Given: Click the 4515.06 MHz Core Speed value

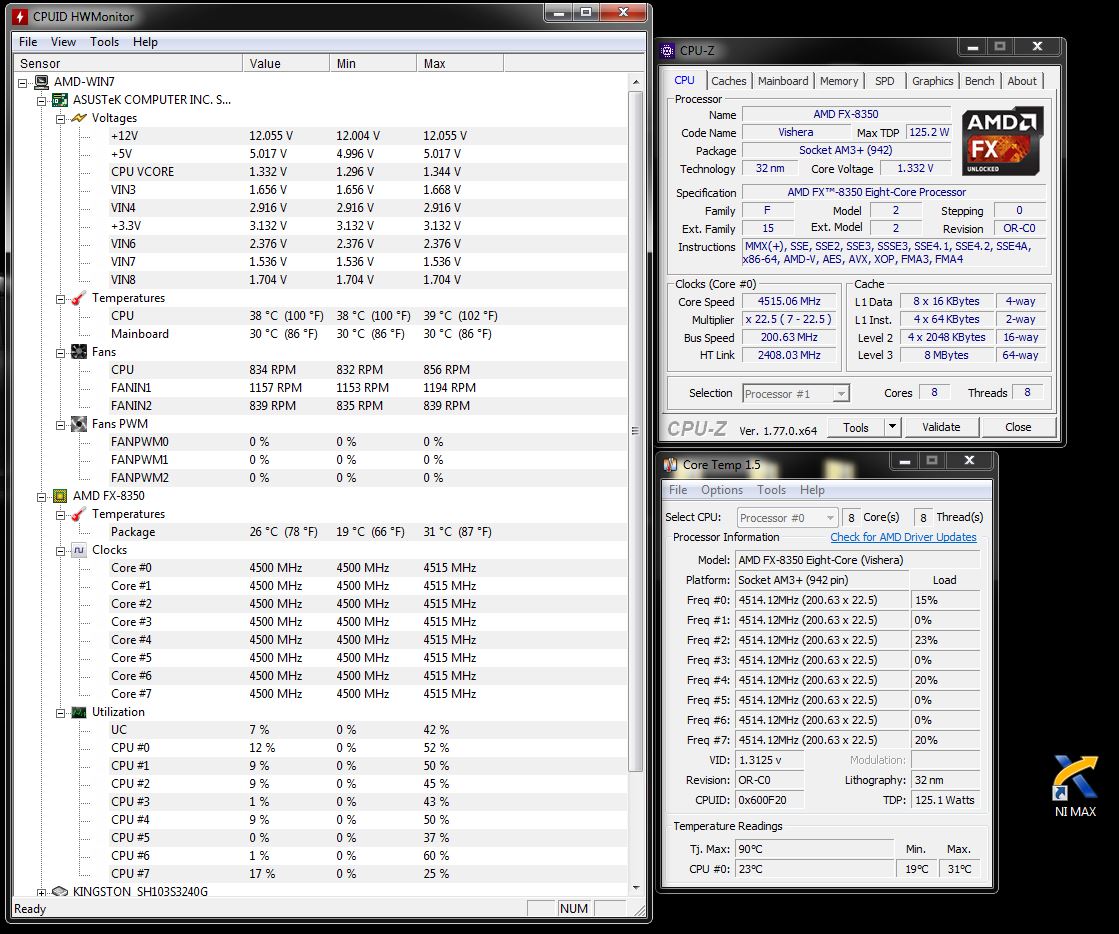Looking at the screenshot, I should pyautogui.click(x=789, y=302).
